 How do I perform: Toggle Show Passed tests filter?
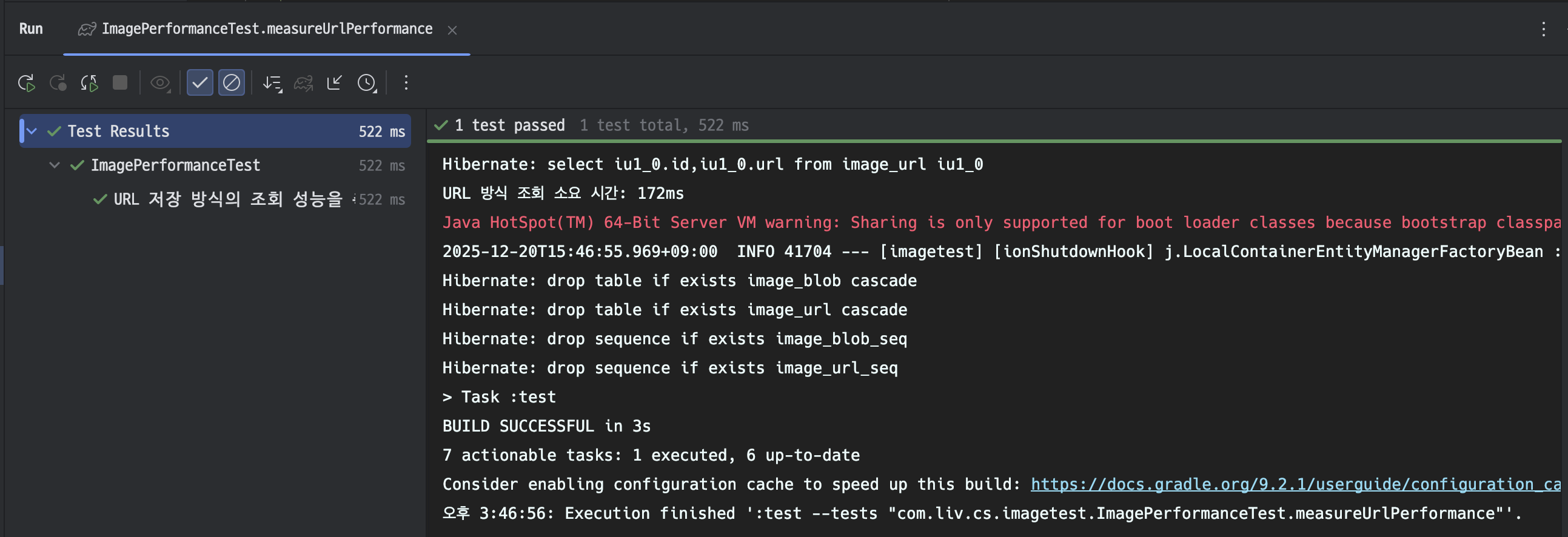click(199, 82)
